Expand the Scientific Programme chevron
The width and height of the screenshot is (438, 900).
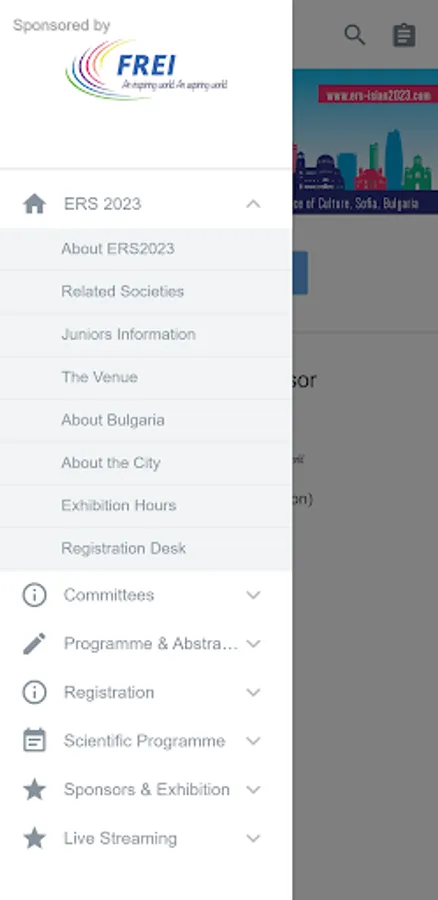253,740
